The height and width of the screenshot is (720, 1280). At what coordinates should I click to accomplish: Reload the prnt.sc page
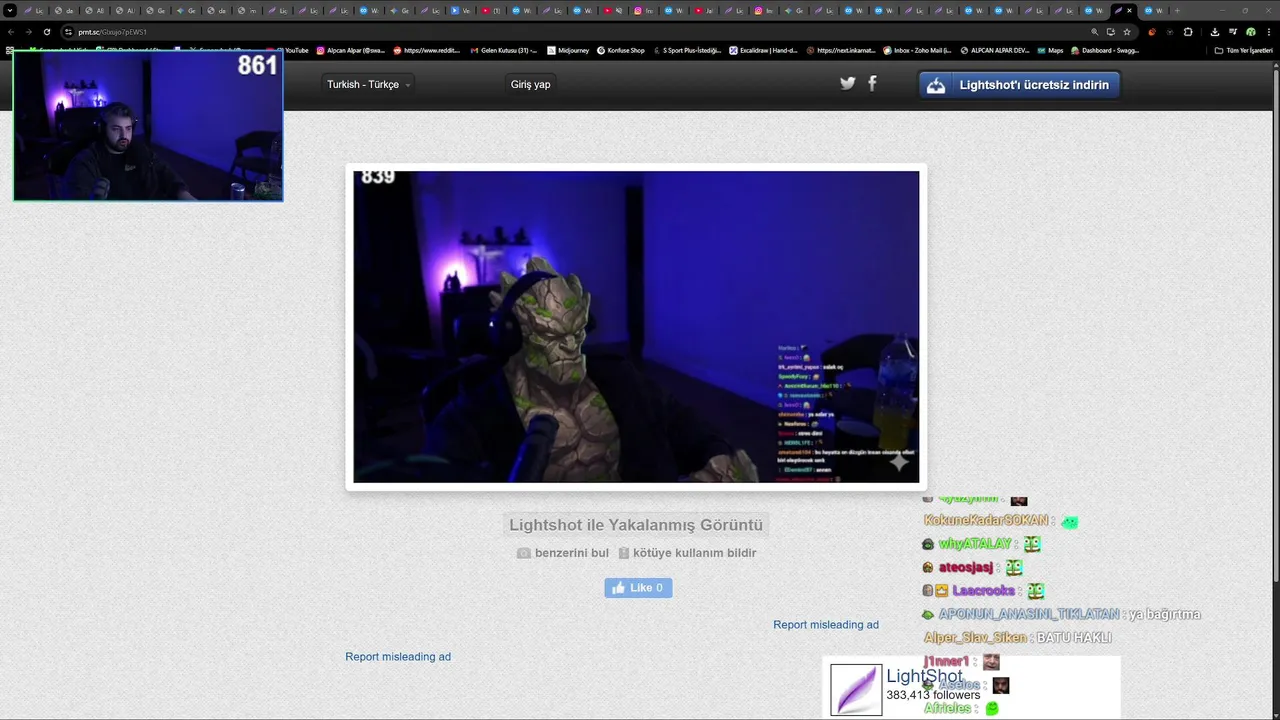[46, 32]
